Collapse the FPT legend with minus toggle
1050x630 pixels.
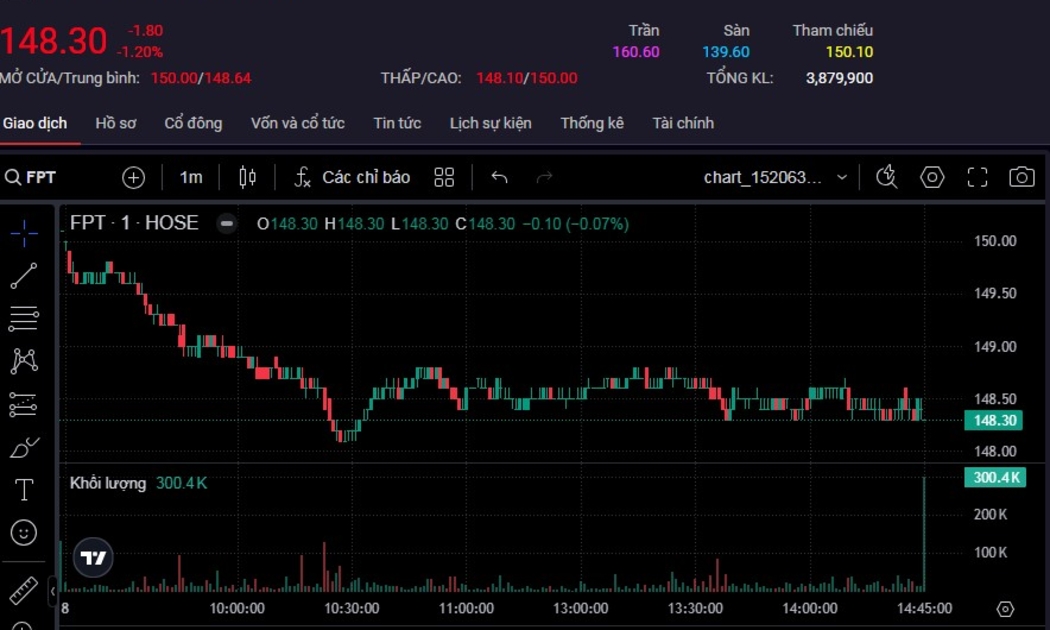(x=227, y=223)
